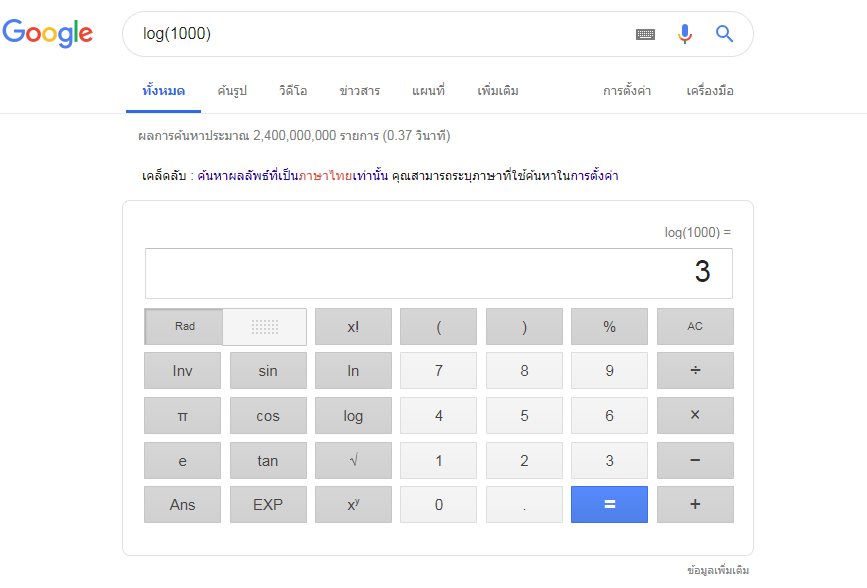Open the การตั้งค่า settings dropdown
The height and width of the screenshot is (588, 867).
pyautogui.click(x=627, y=91)
